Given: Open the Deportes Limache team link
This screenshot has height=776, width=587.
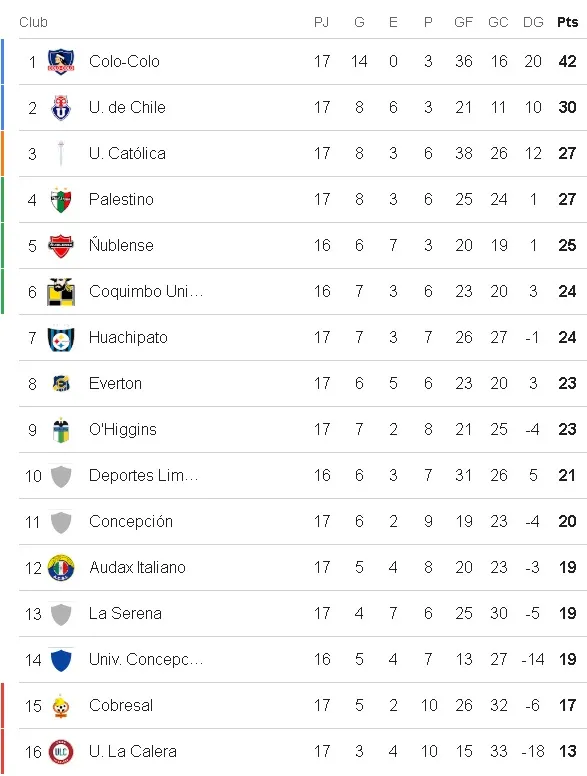Looking at the screenshot, I should pos(144,476).
